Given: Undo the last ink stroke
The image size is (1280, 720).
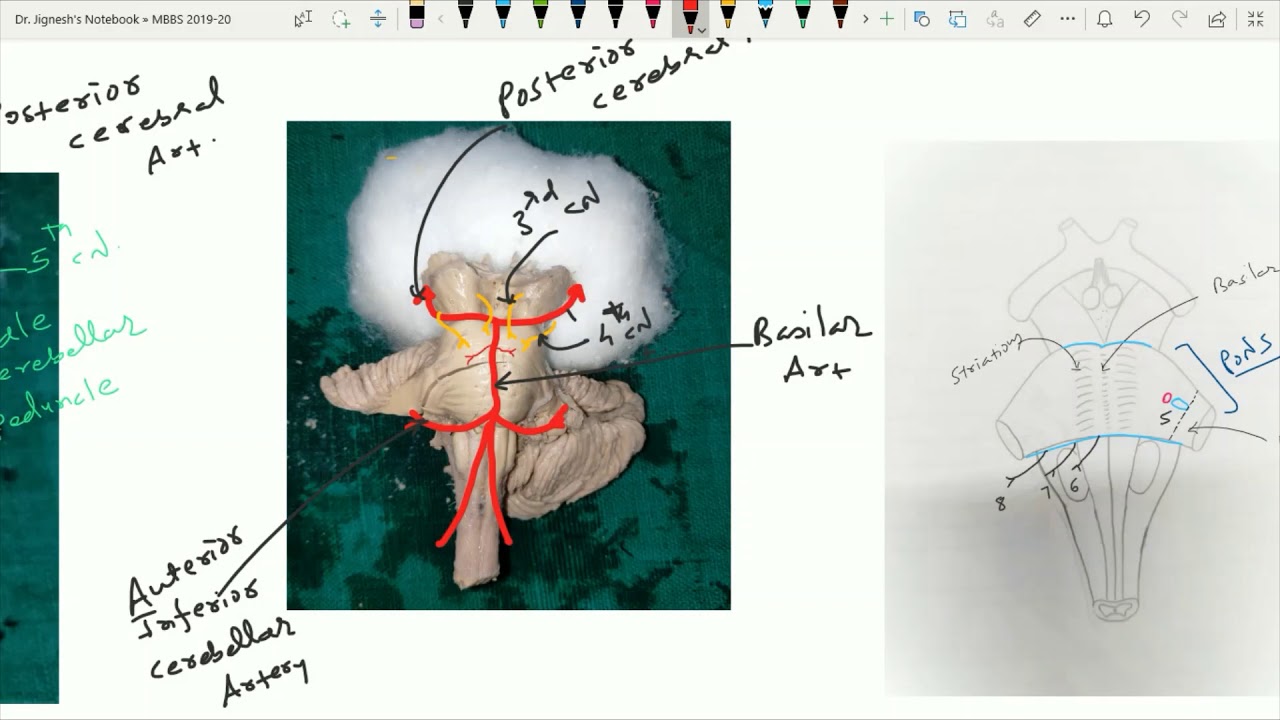Looking at the screenshot, I should click(x=1142, y=19).
